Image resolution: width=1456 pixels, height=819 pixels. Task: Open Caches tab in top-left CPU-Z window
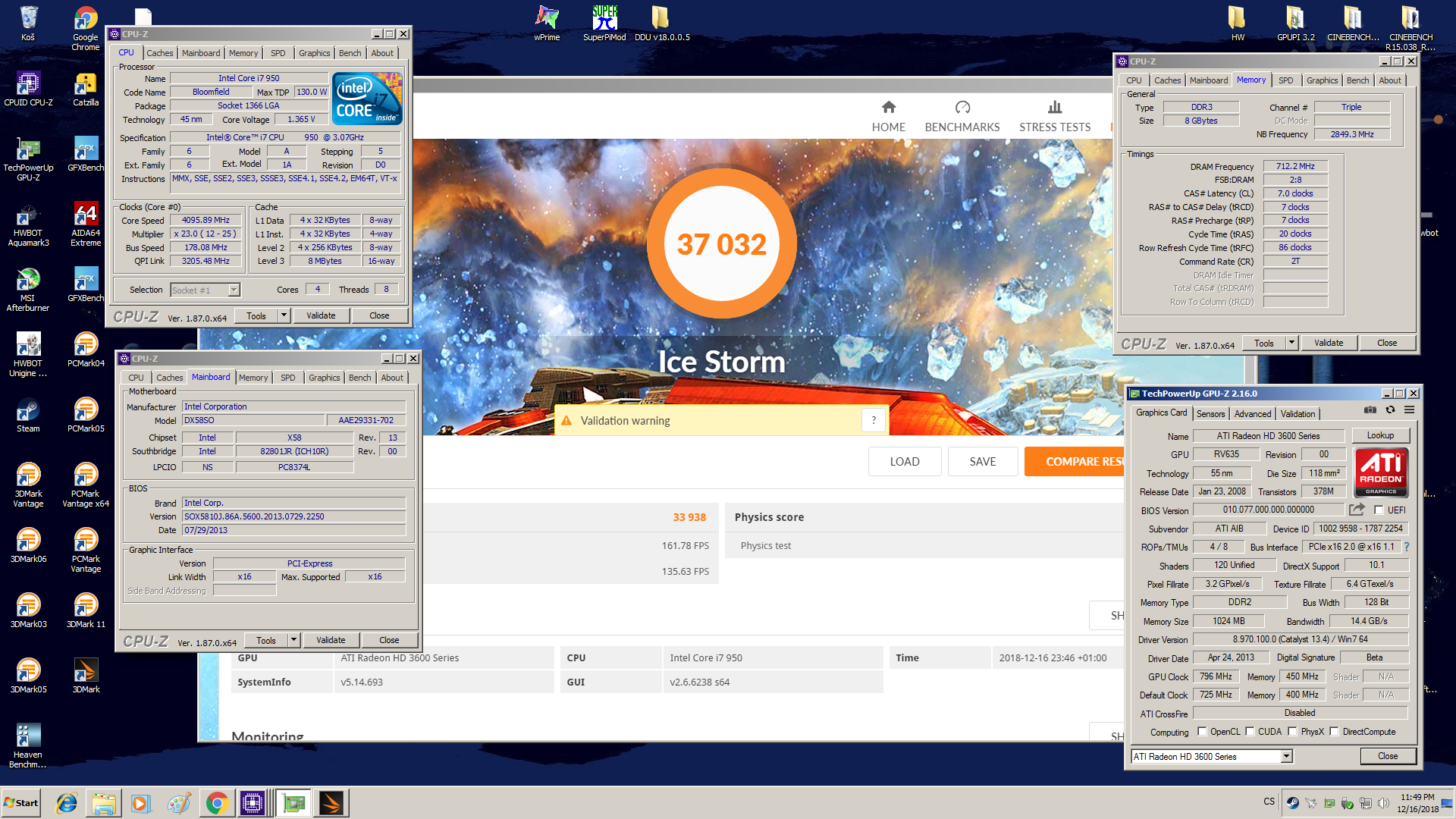click(x=159, y=53)
